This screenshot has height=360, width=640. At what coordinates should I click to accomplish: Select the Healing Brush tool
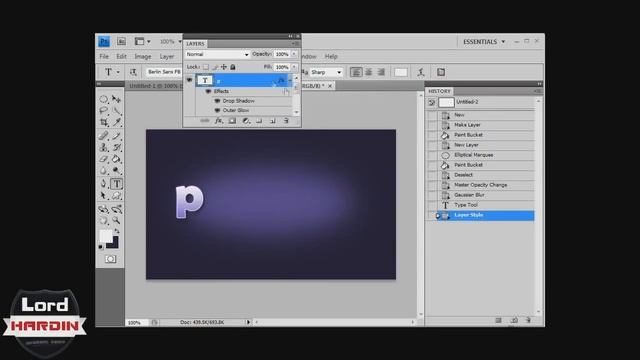click(104, 136)
